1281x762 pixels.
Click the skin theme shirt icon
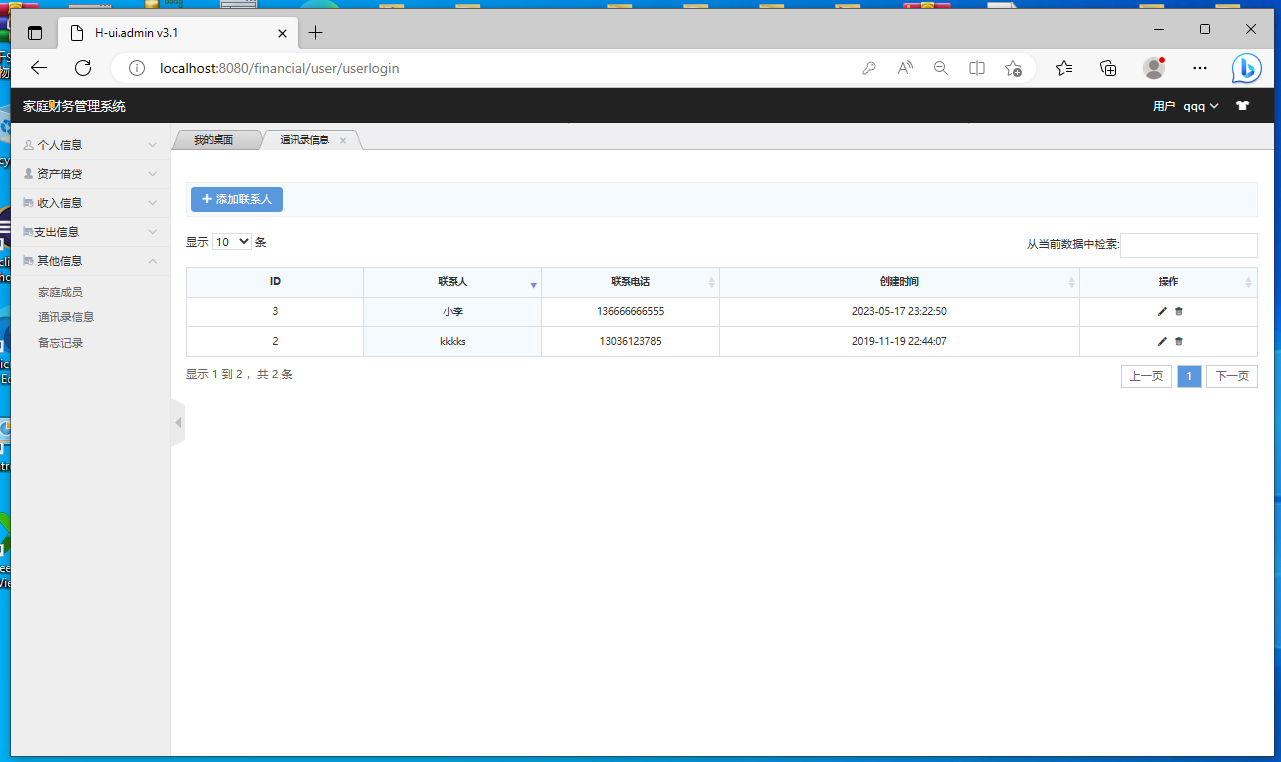tap(1243, 106)
